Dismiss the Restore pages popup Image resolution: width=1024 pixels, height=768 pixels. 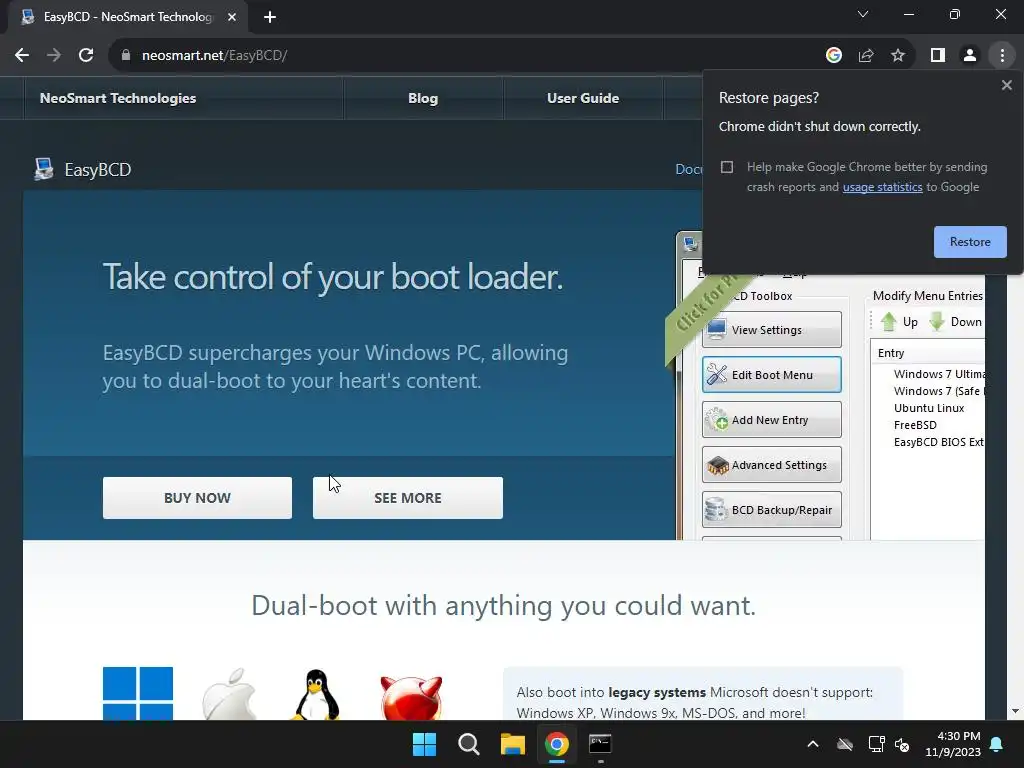1006,85
